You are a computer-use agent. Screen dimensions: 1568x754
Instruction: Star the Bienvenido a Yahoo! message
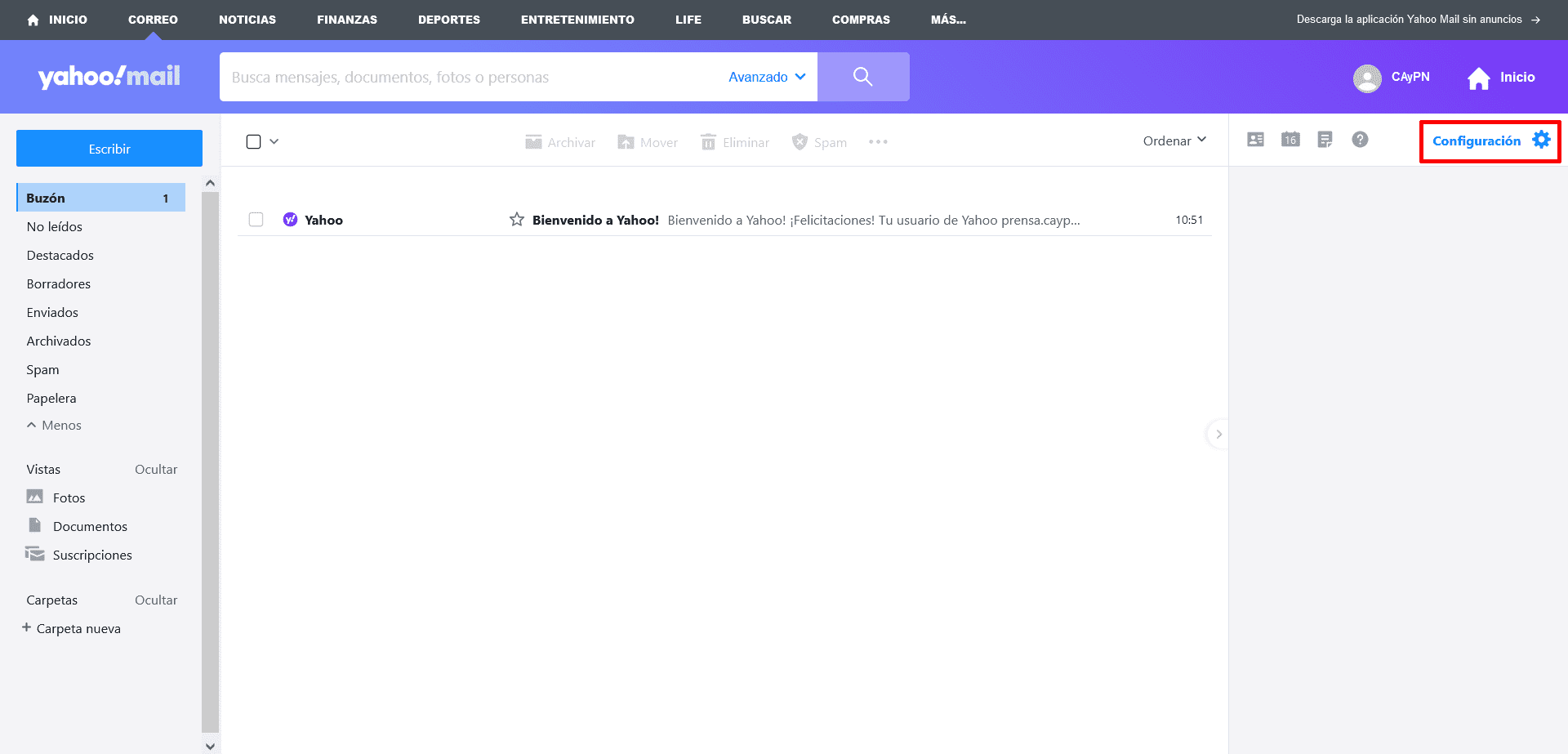(x=517, y=220)
